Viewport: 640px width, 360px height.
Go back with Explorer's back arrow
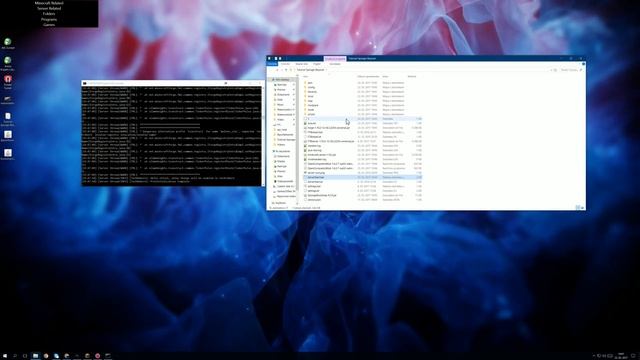pyautogui.click(x=277, y=70)
